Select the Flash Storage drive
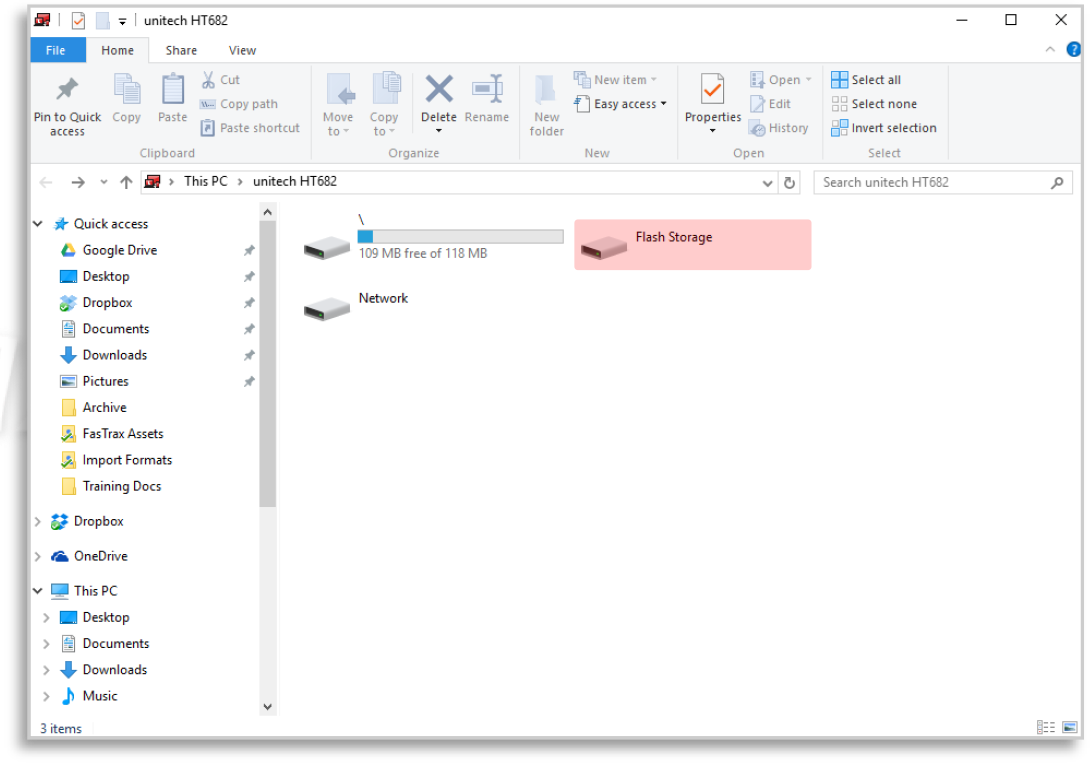Screen dimensions: 1090x763 pyautogui.click(x=692, y=245)
